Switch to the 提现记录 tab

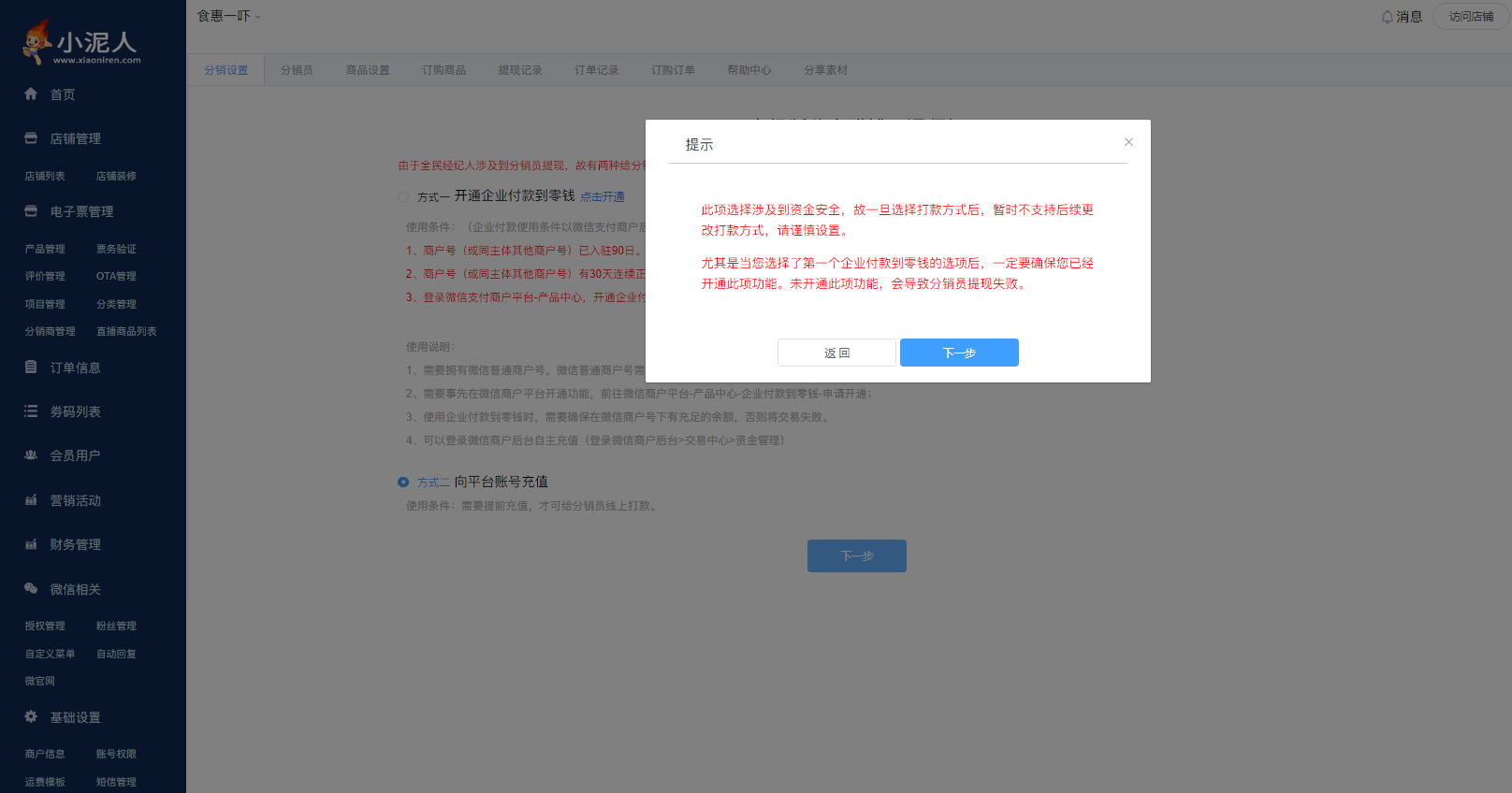click(519, 70)
